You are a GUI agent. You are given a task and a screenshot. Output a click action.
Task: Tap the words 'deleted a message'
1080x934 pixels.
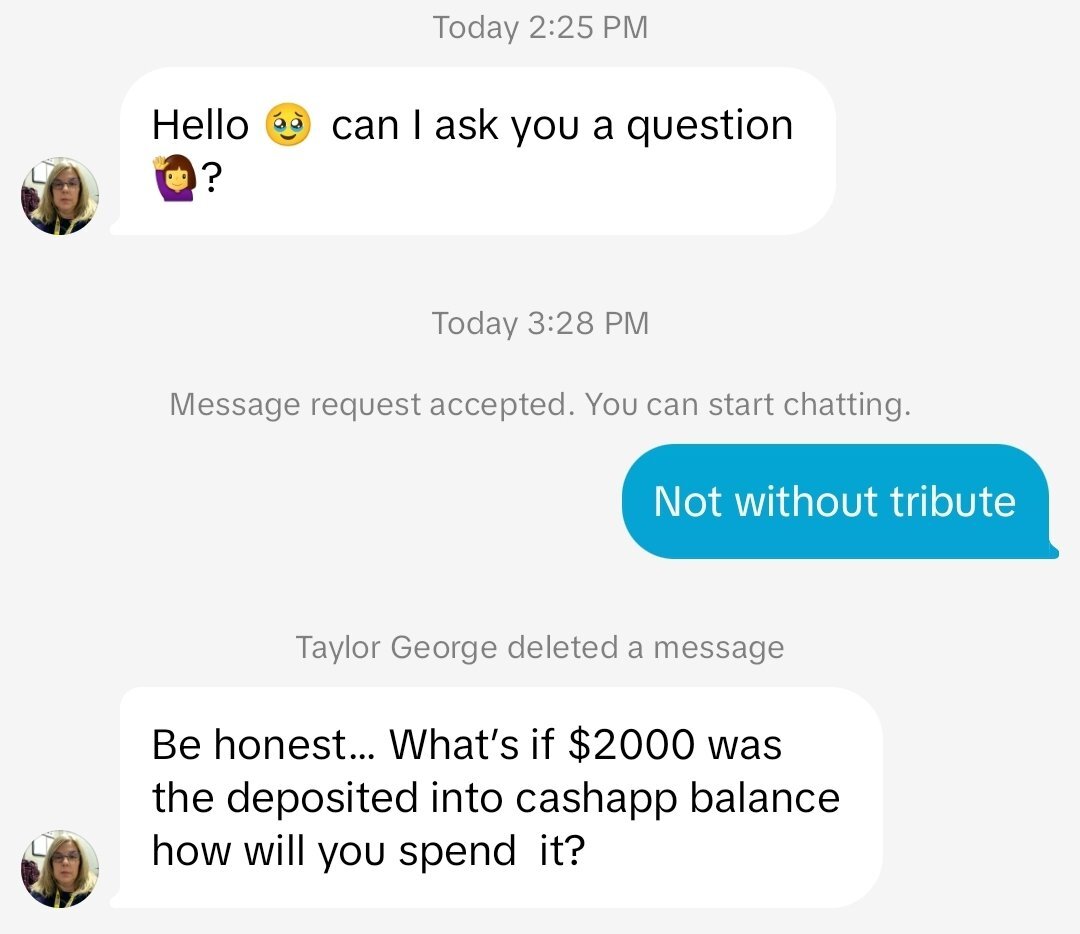[645, 647]
